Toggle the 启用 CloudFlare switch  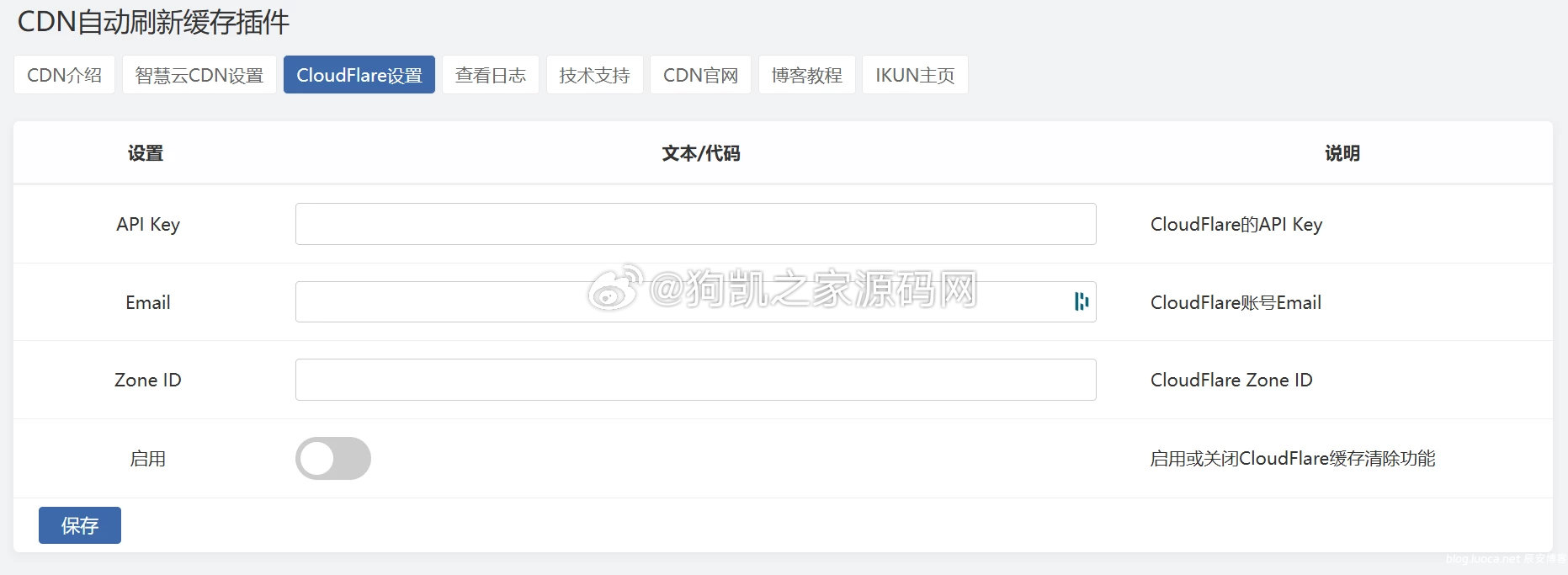[333, 459]
